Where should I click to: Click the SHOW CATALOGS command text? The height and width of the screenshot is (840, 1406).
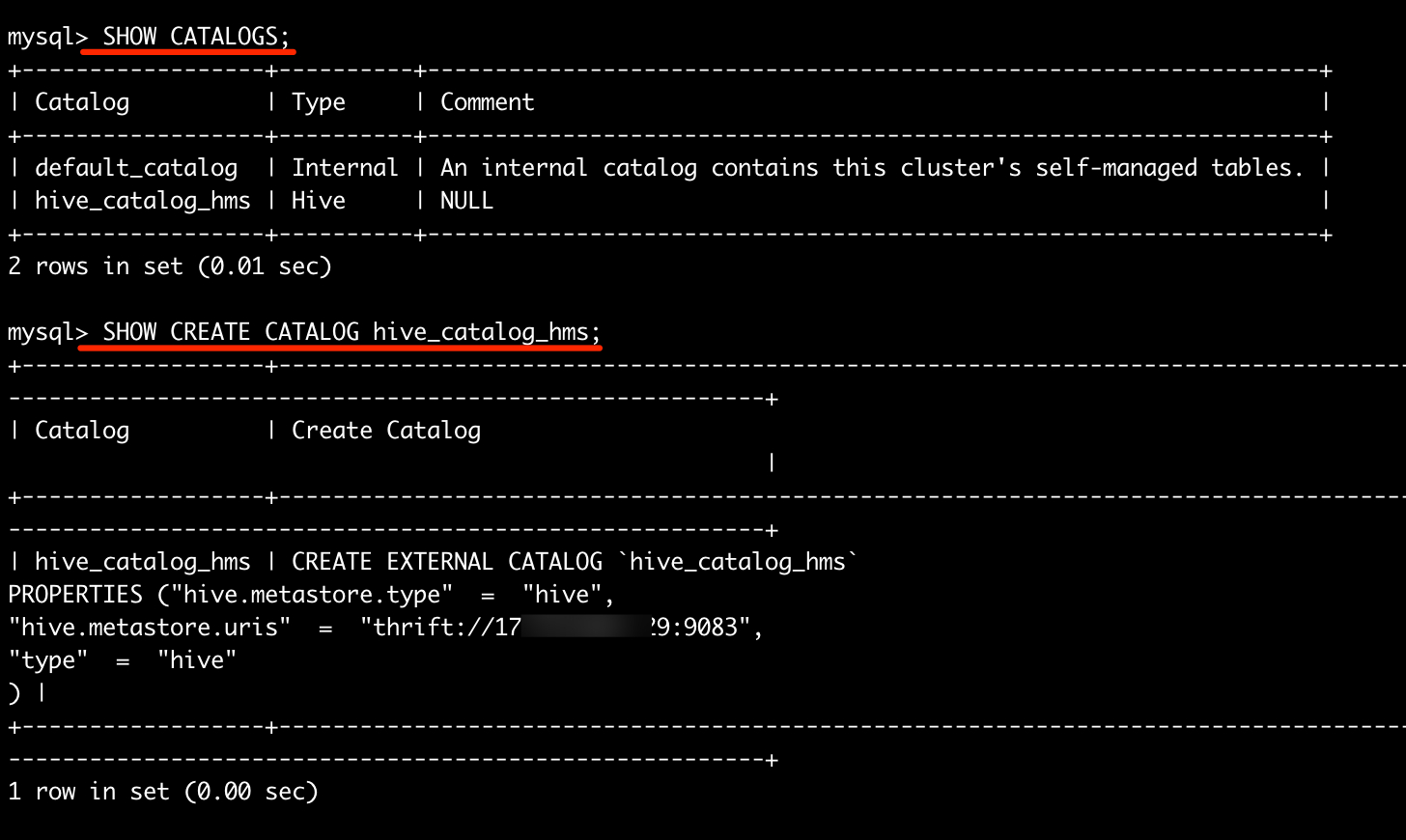pos(196,37)
